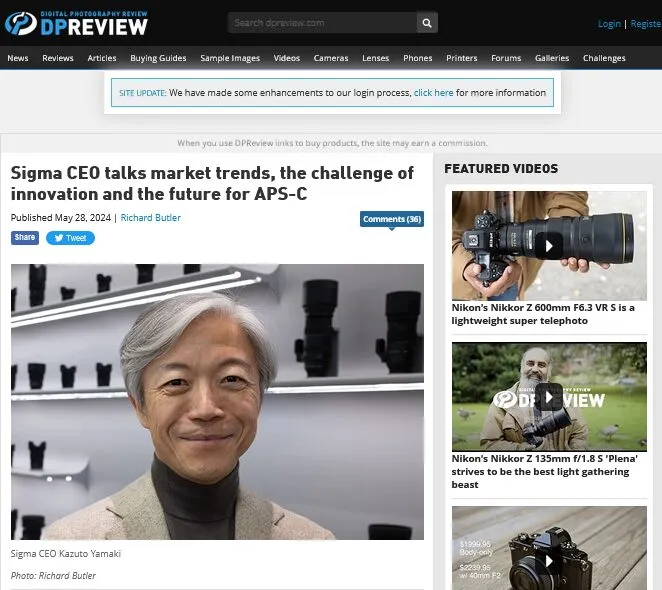Image resolution: width=662 pixels, height=590 pixels.
Task: Click the Tweet button
Action: pyautogui.click(x=70, y=238)
